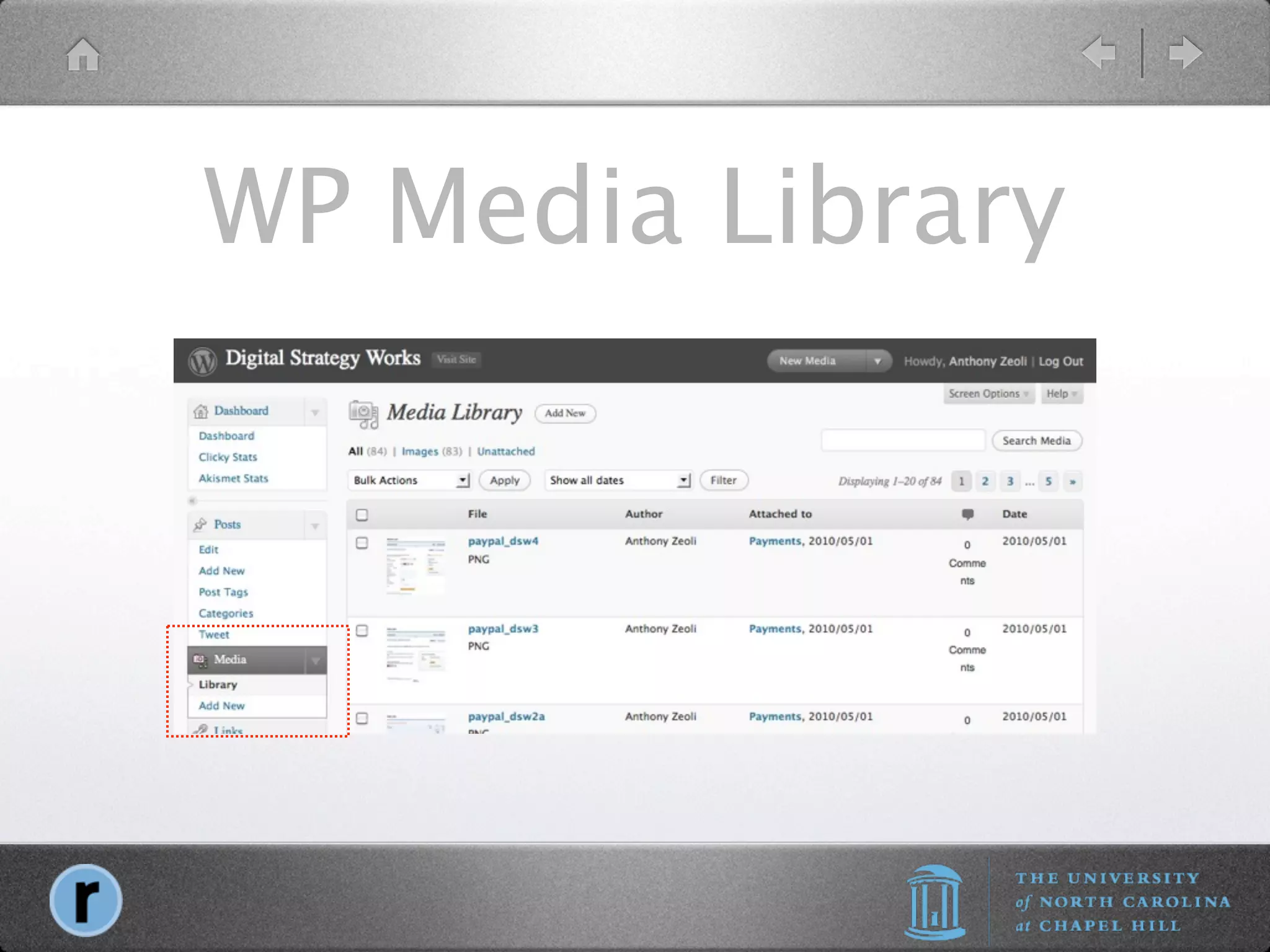Open Media Add New submenu item
Image resolution: width=1270 pixels, height=952 pixels.
[221, 706]
